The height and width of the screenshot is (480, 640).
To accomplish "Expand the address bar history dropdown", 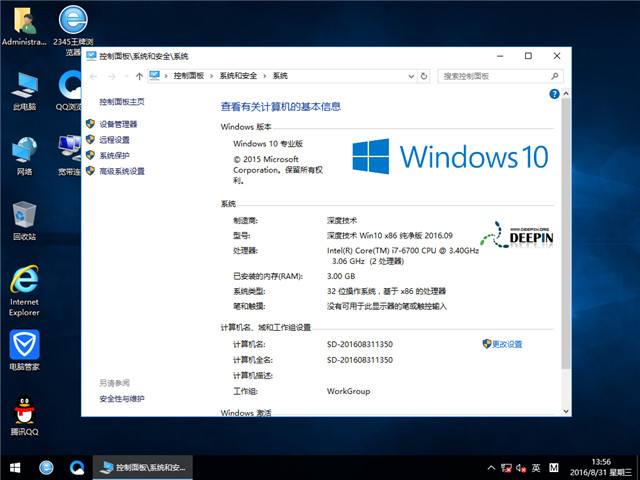I will point(409,76).
